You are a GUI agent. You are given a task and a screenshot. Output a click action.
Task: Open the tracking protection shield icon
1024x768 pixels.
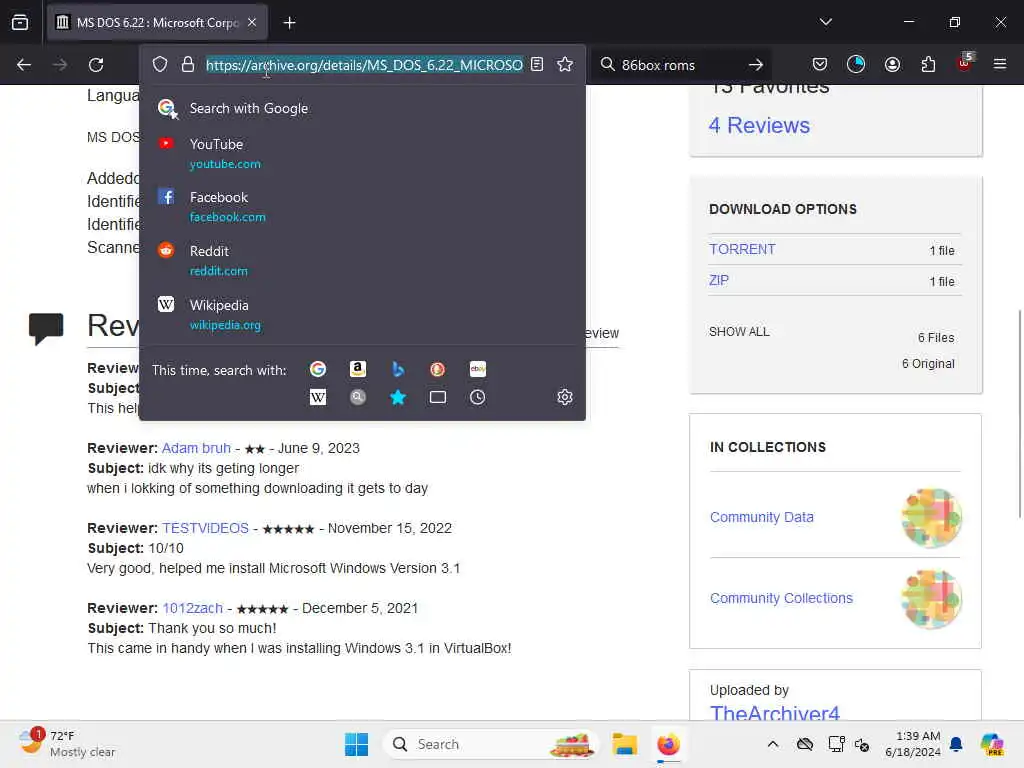(160, 65)
